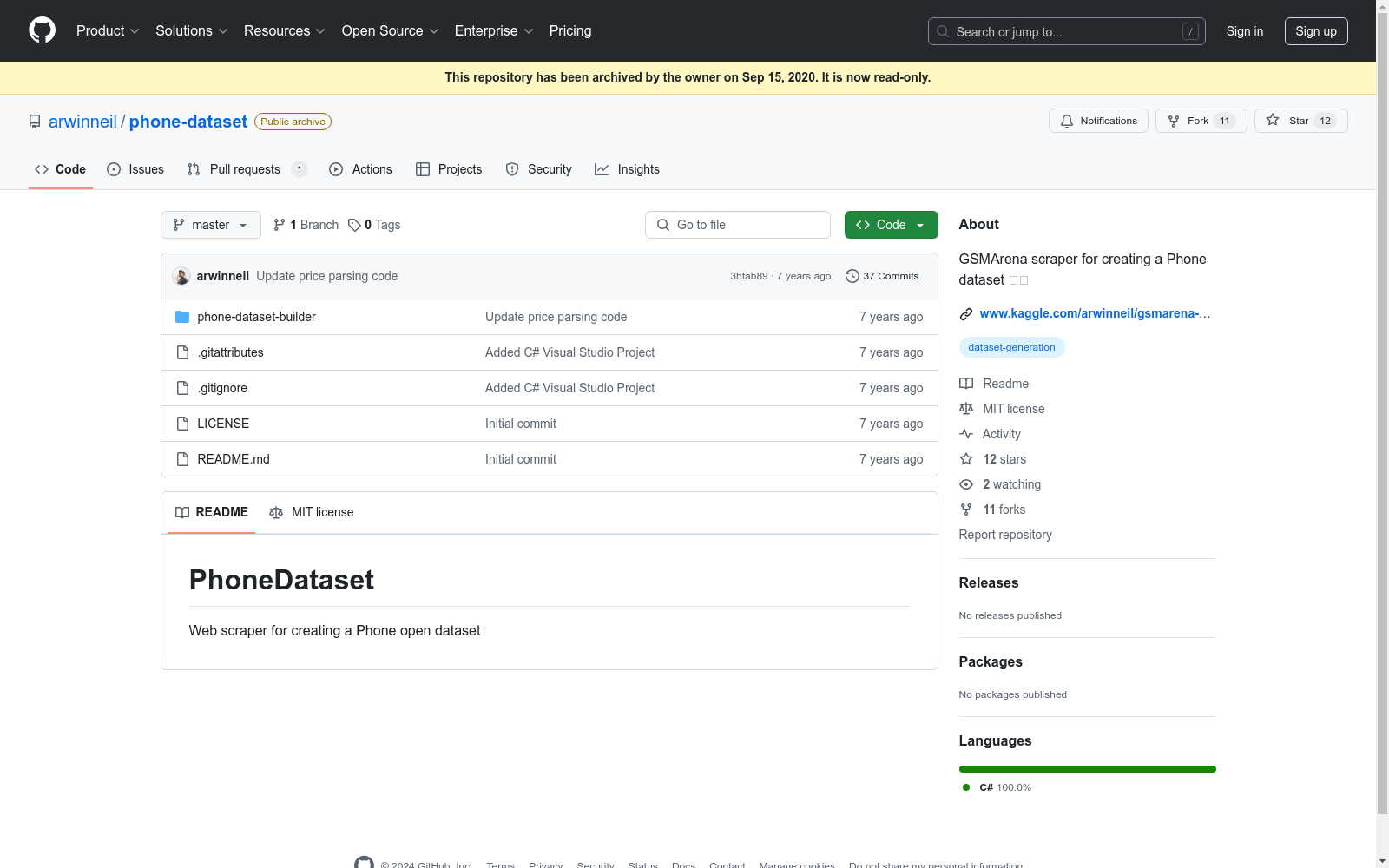This screenshot has width=1389, height=868.
Task: Click the GitHub logo in the header
Action: coord(42,30)
